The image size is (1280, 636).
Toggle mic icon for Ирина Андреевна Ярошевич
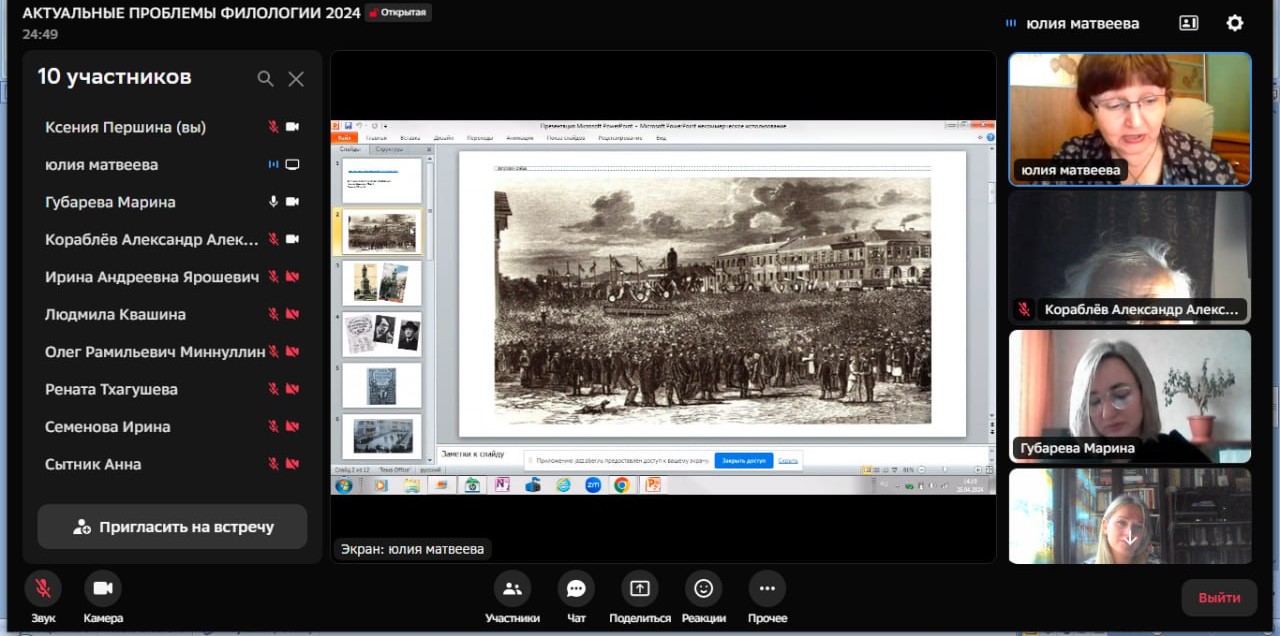273,277
